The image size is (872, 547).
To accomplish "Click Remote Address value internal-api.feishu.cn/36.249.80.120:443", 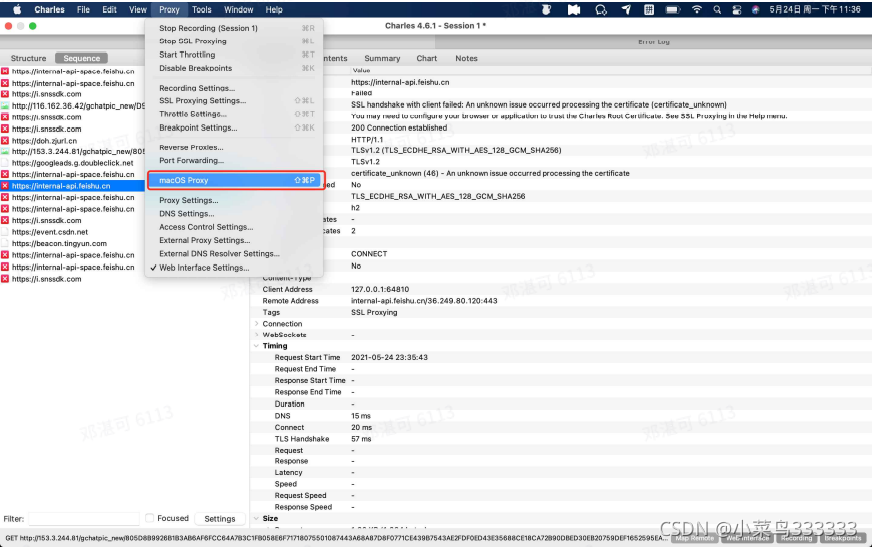I will coord(424,301).
